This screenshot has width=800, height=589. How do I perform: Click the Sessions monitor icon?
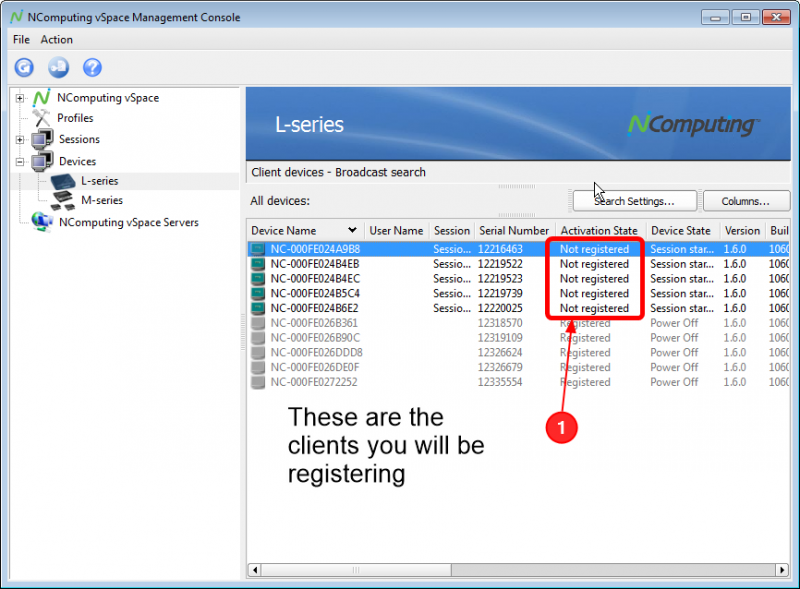[42, 139]
